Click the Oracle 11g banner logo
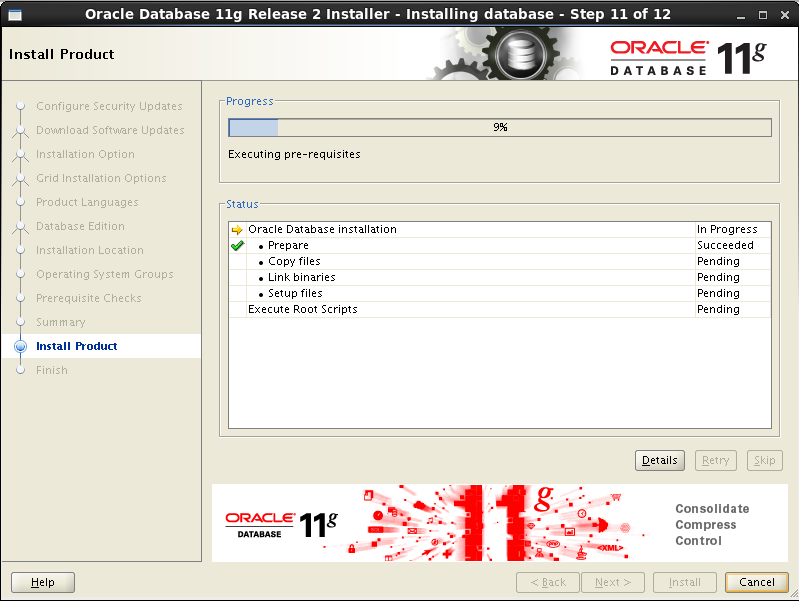This screenshot has width=799, height=601. tap(281, 525)
